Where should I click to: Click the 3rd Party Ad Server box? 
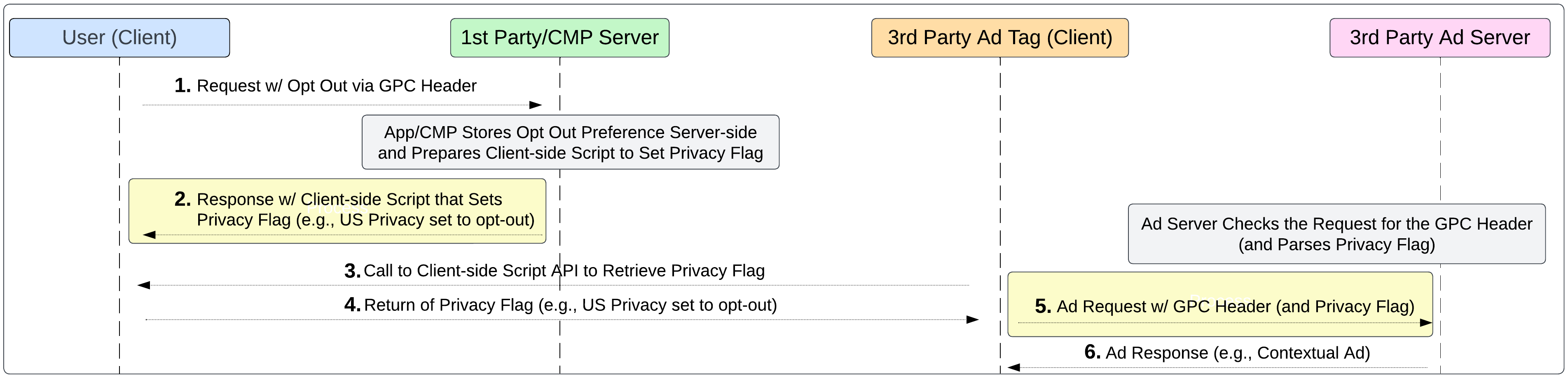point(1439,38)
